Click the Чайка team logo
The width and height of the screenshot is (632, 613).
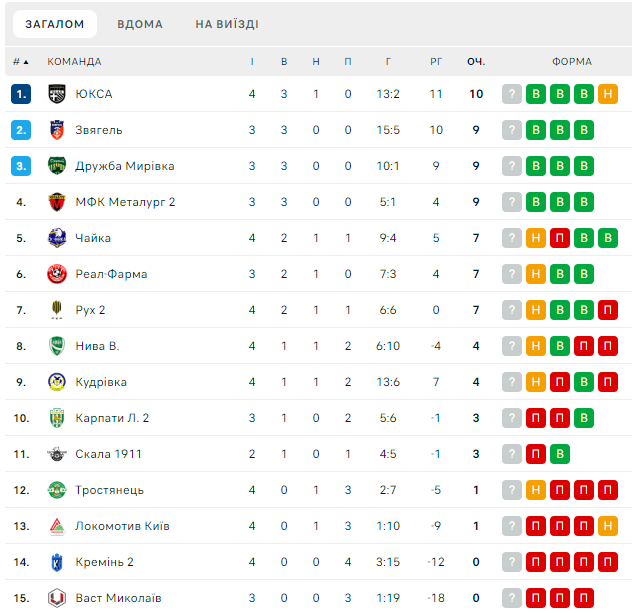(56, 238)
